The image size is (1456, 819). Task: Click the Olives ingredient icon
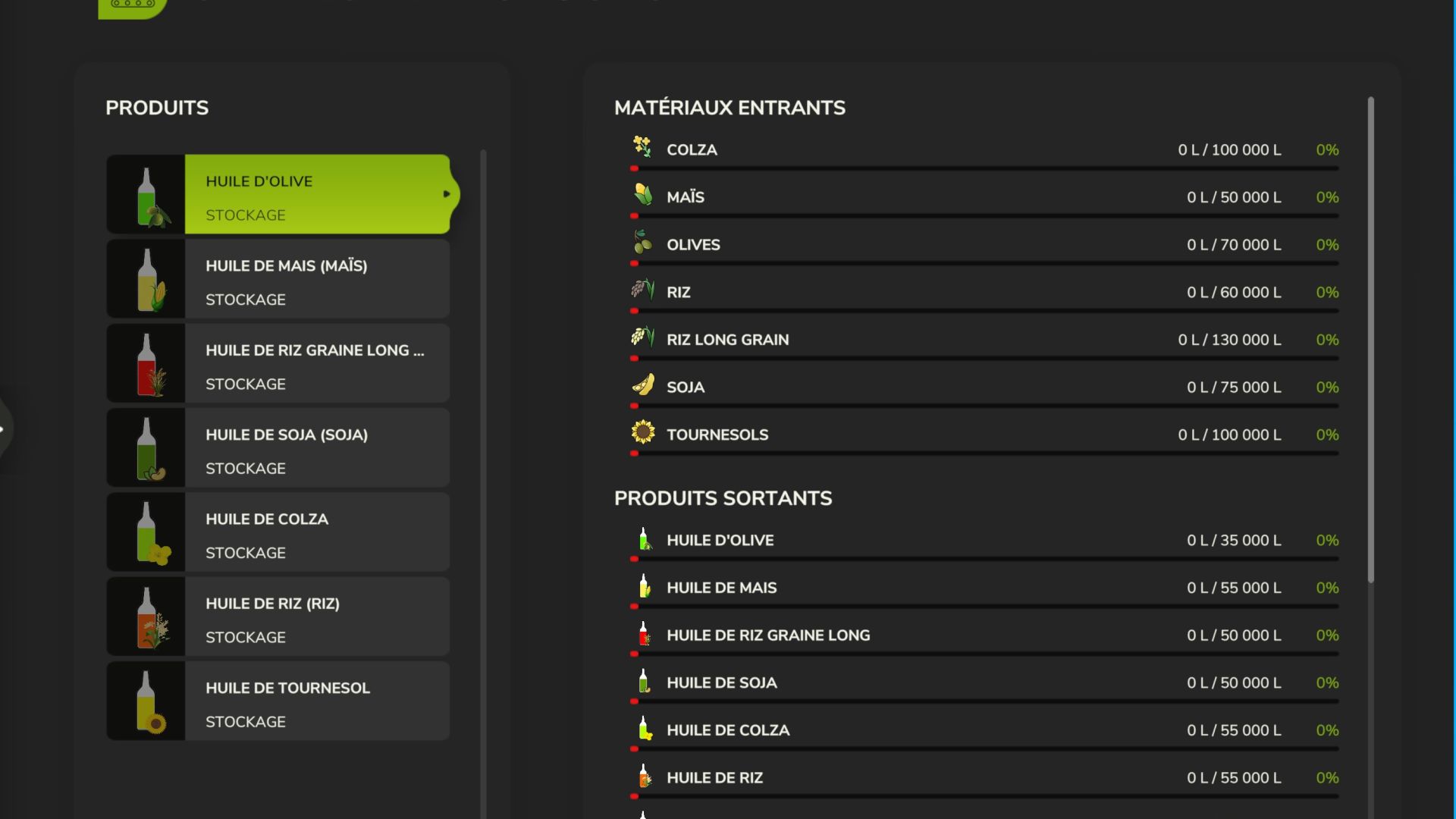[642, 243]
